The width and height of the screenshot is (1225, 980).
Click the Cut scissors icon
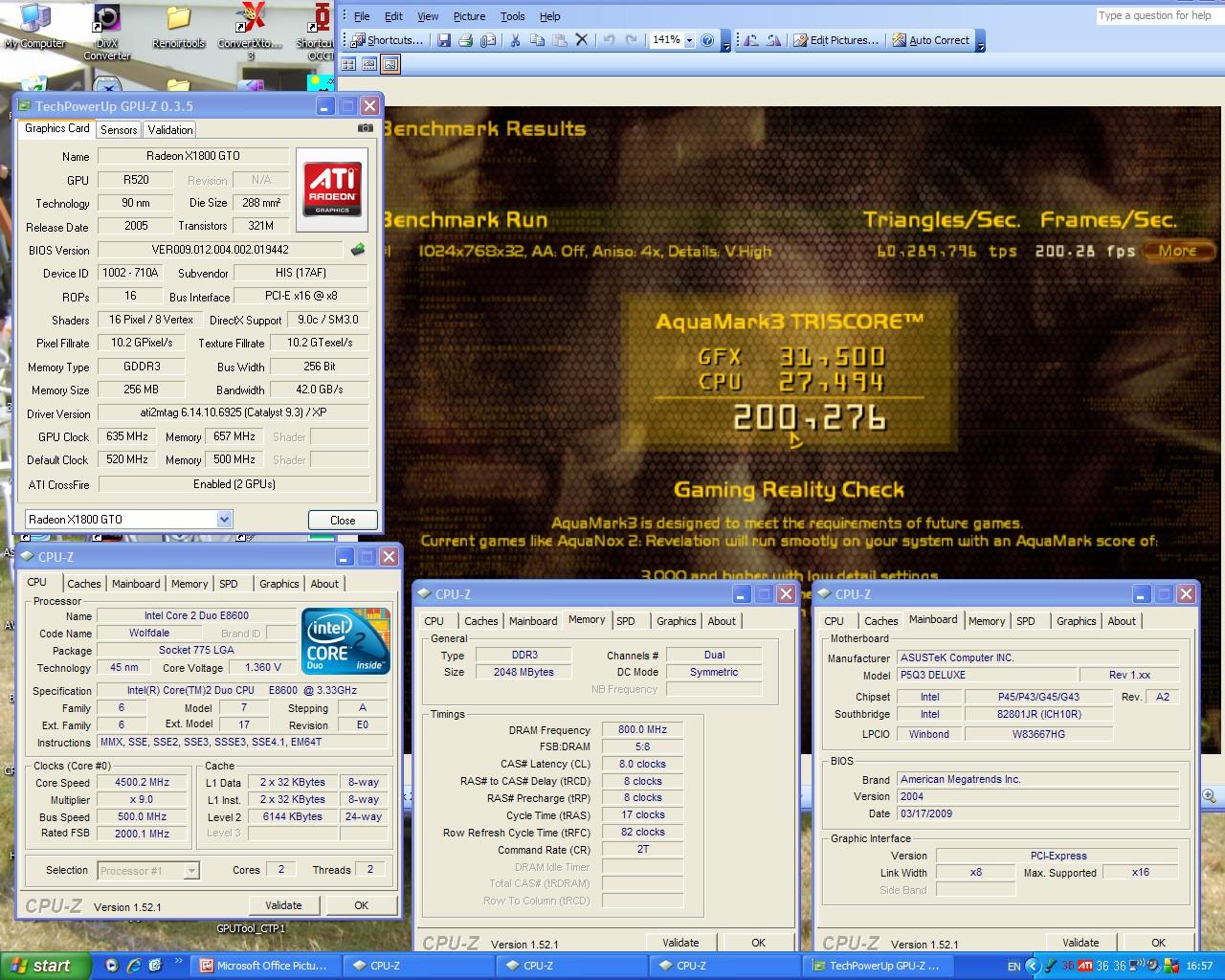[x=515, y=40]
